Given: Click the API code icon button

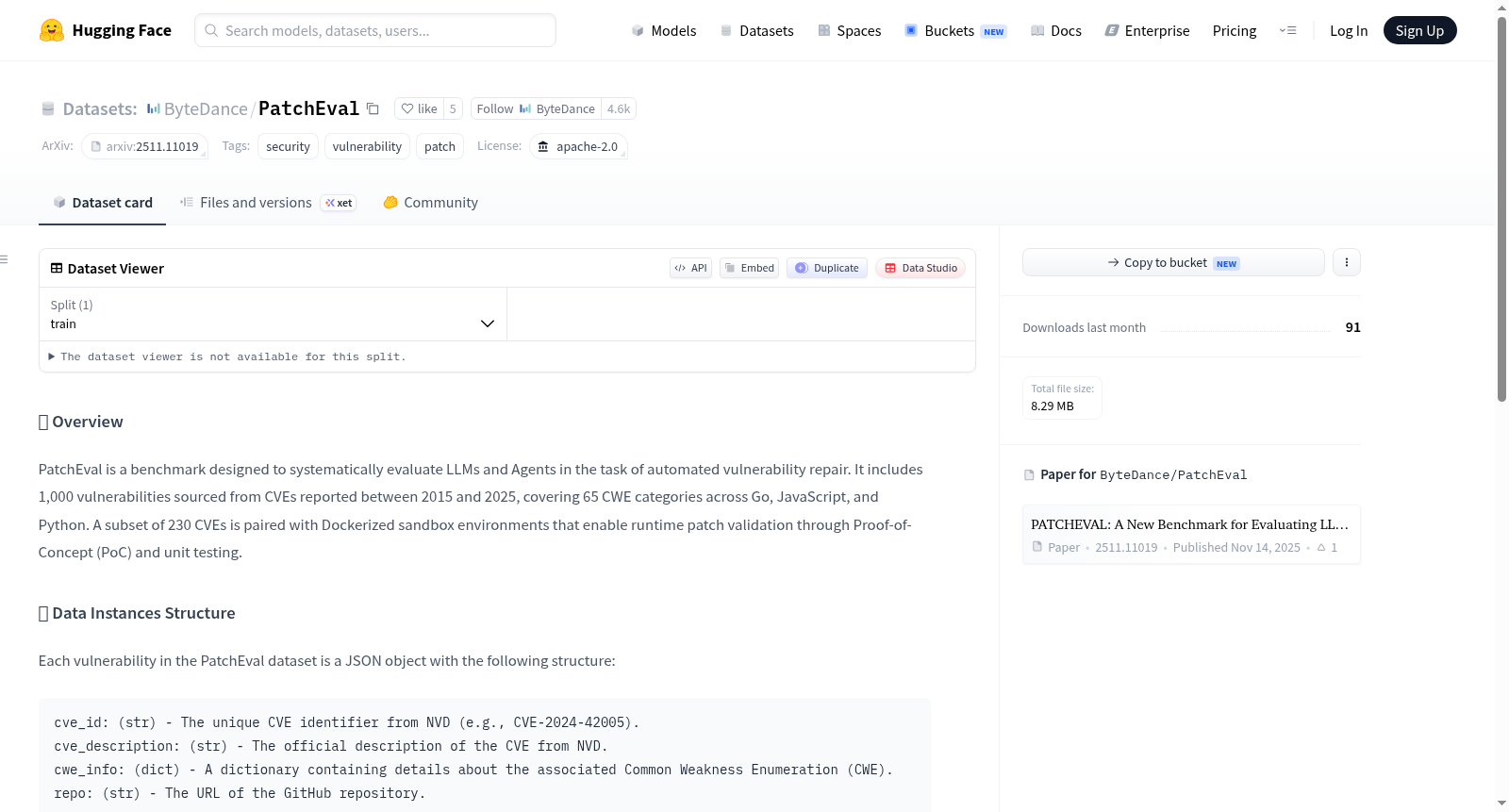Looking at the screenshot, I should click(690, 268).
